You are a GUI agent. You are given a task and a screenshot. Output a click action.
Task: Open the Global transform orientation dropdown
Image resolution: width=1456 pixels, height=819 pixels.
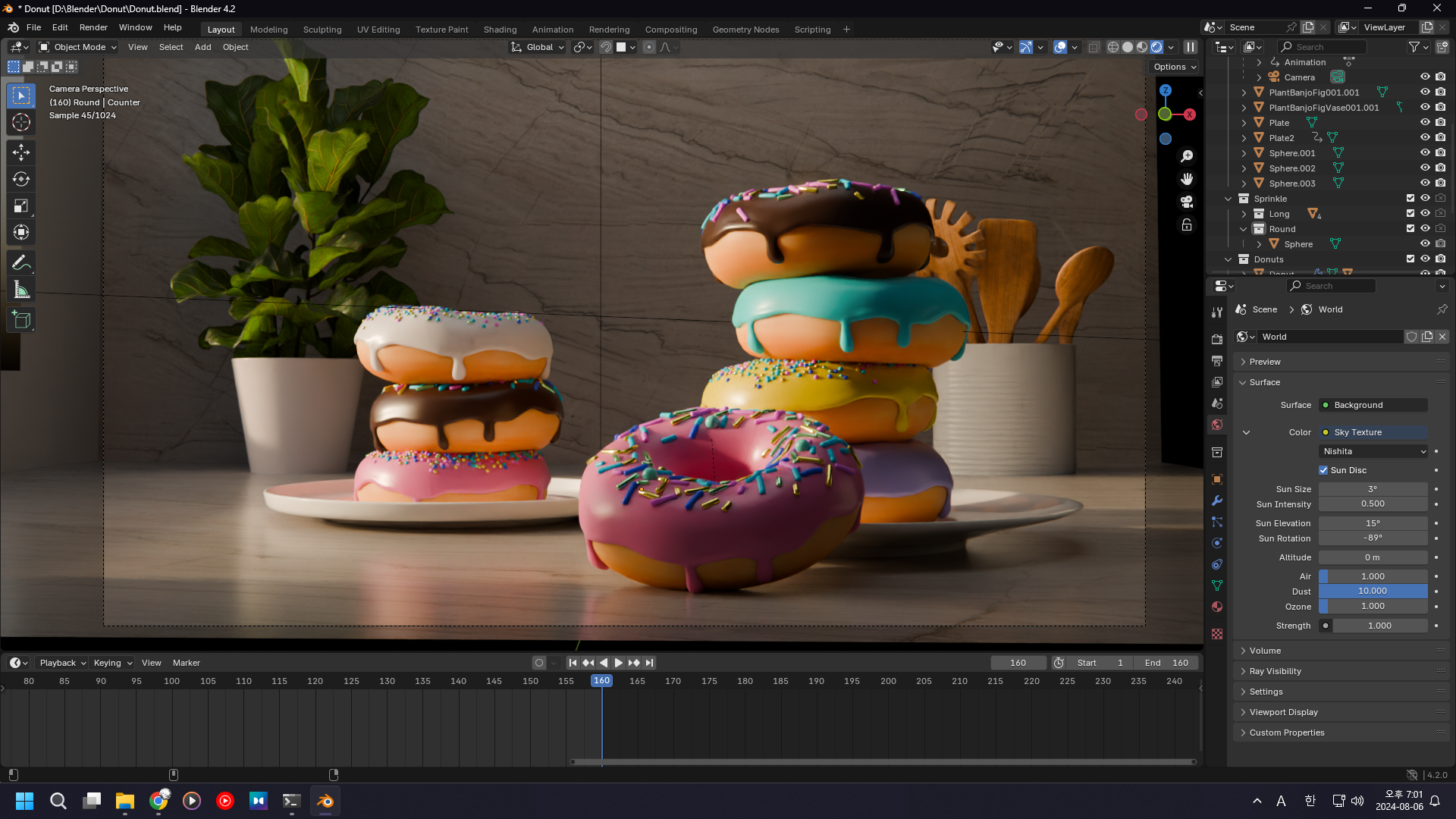coord(538,47)
